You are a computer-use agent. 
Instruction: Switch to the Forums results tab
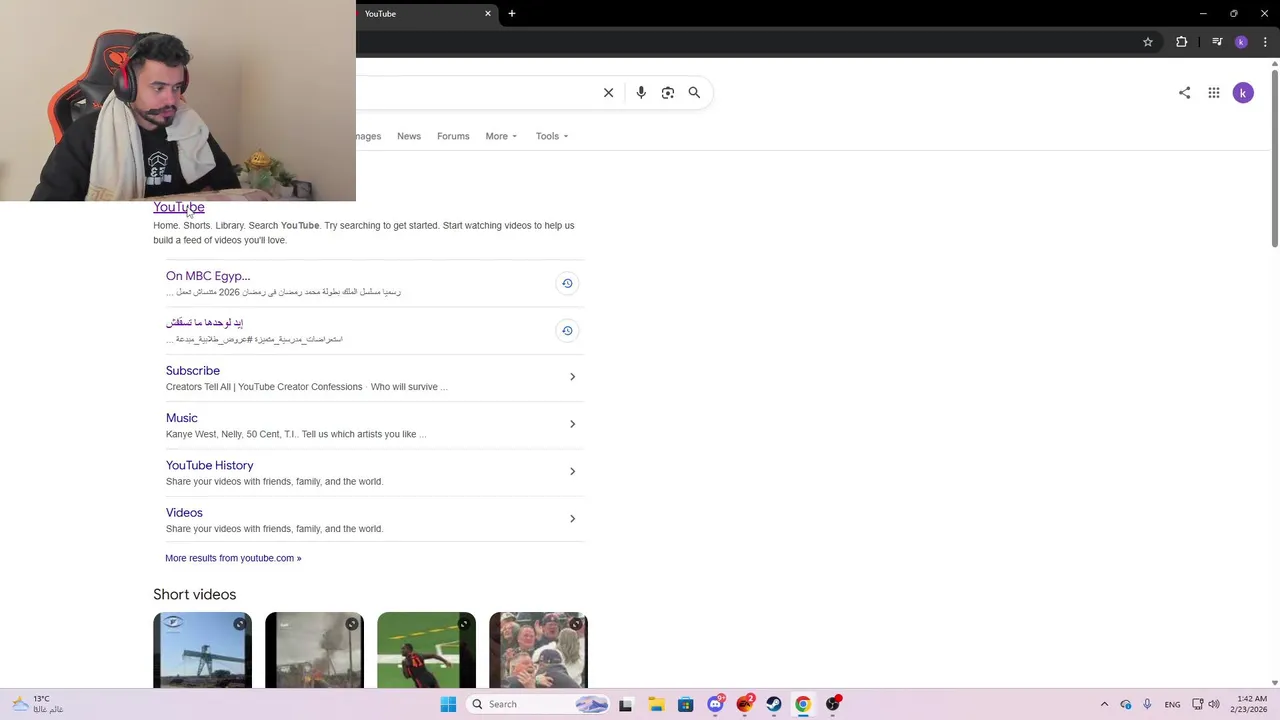coord(453,136)
